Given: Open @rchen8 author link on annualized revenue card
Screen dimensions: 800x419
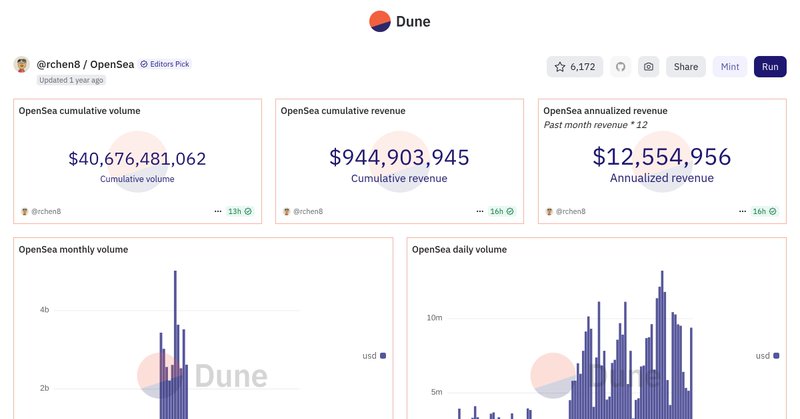Looking at the screenshot, I should click(566, 211).
